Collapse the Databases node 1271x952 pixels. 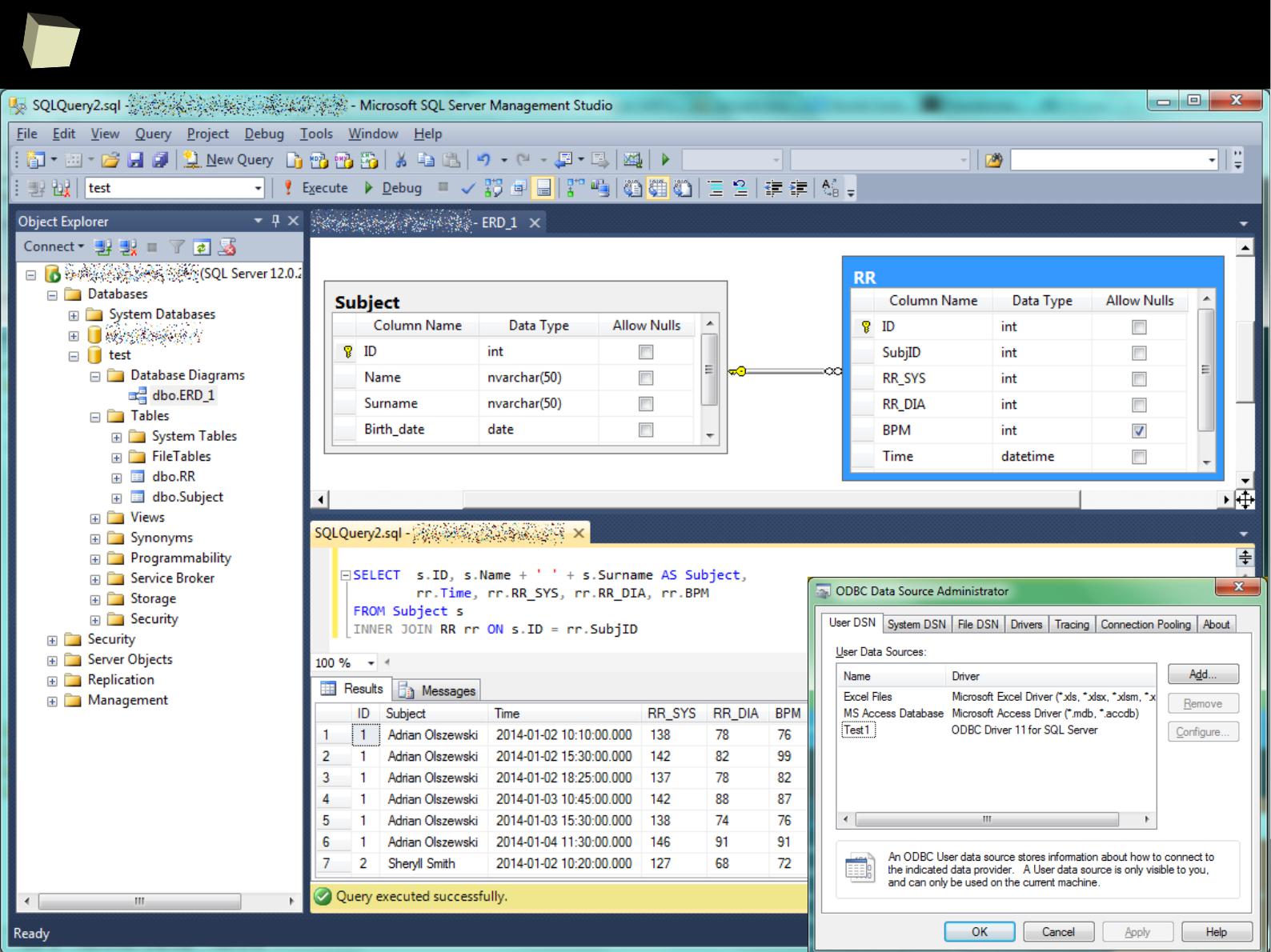(52, 295)
